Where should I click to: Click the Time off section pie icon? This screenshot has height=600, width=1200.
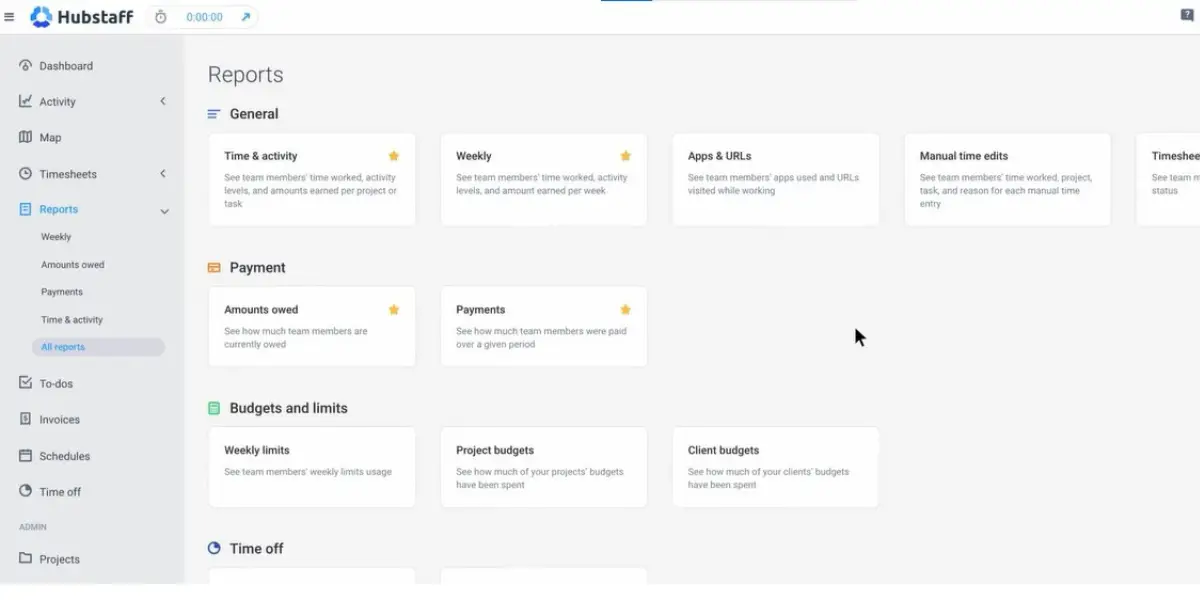(x=214, y=548)
